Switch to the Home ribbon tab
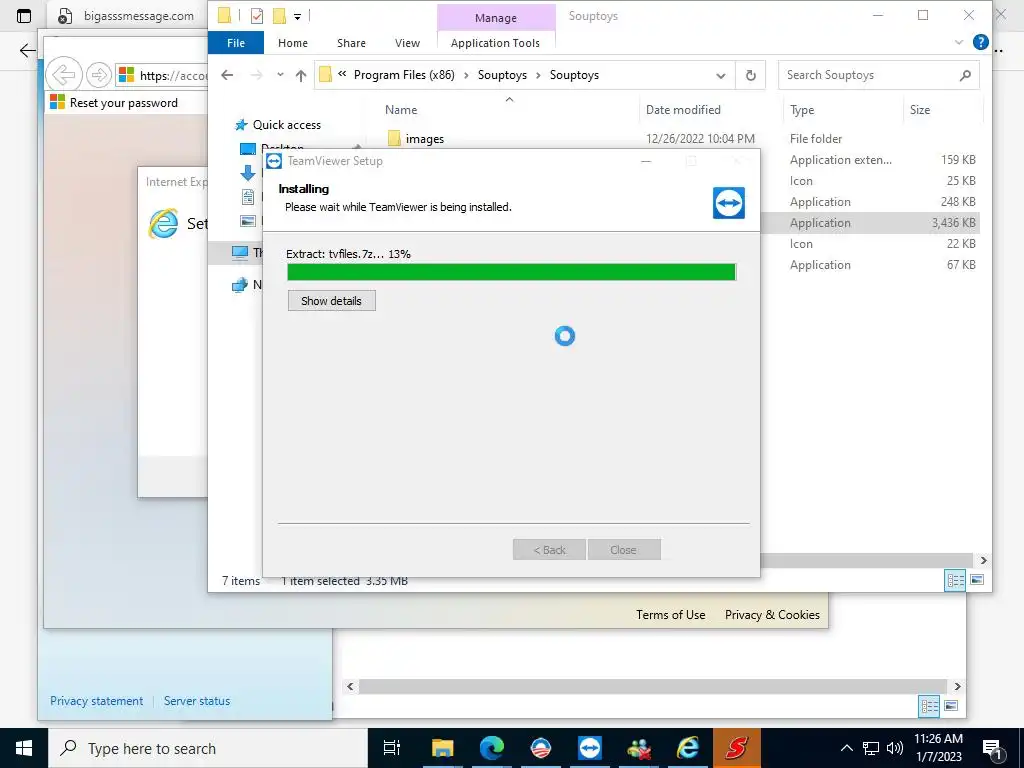The height and width of the screenshot is (768, 1024). 293,42
